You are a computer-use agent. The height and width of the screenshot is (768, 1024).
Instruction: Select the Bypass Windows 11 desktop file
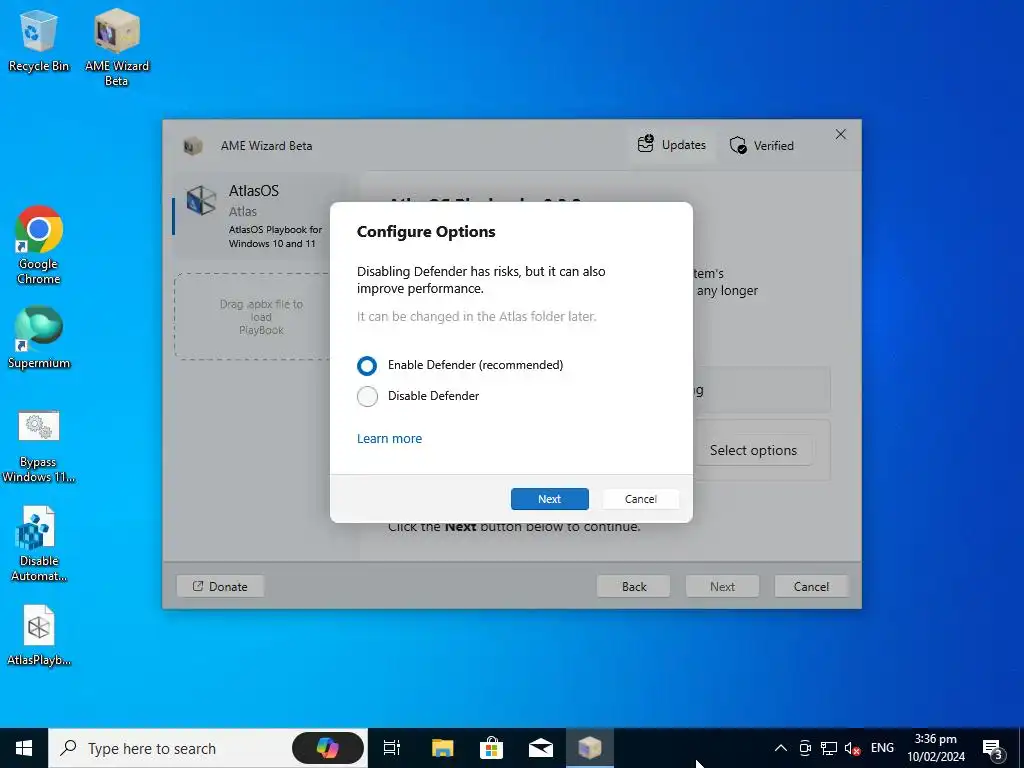[39, 447]
